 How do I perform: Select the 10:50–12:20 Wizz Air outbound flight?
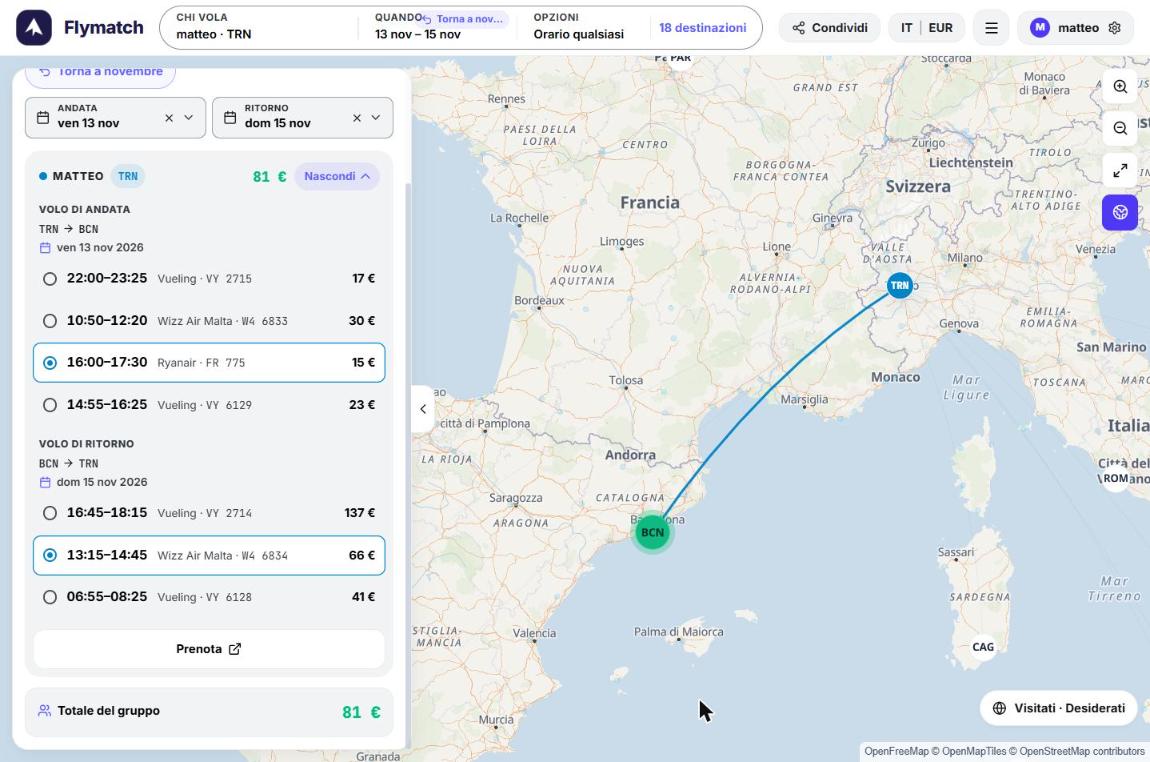tap(209, 320)
